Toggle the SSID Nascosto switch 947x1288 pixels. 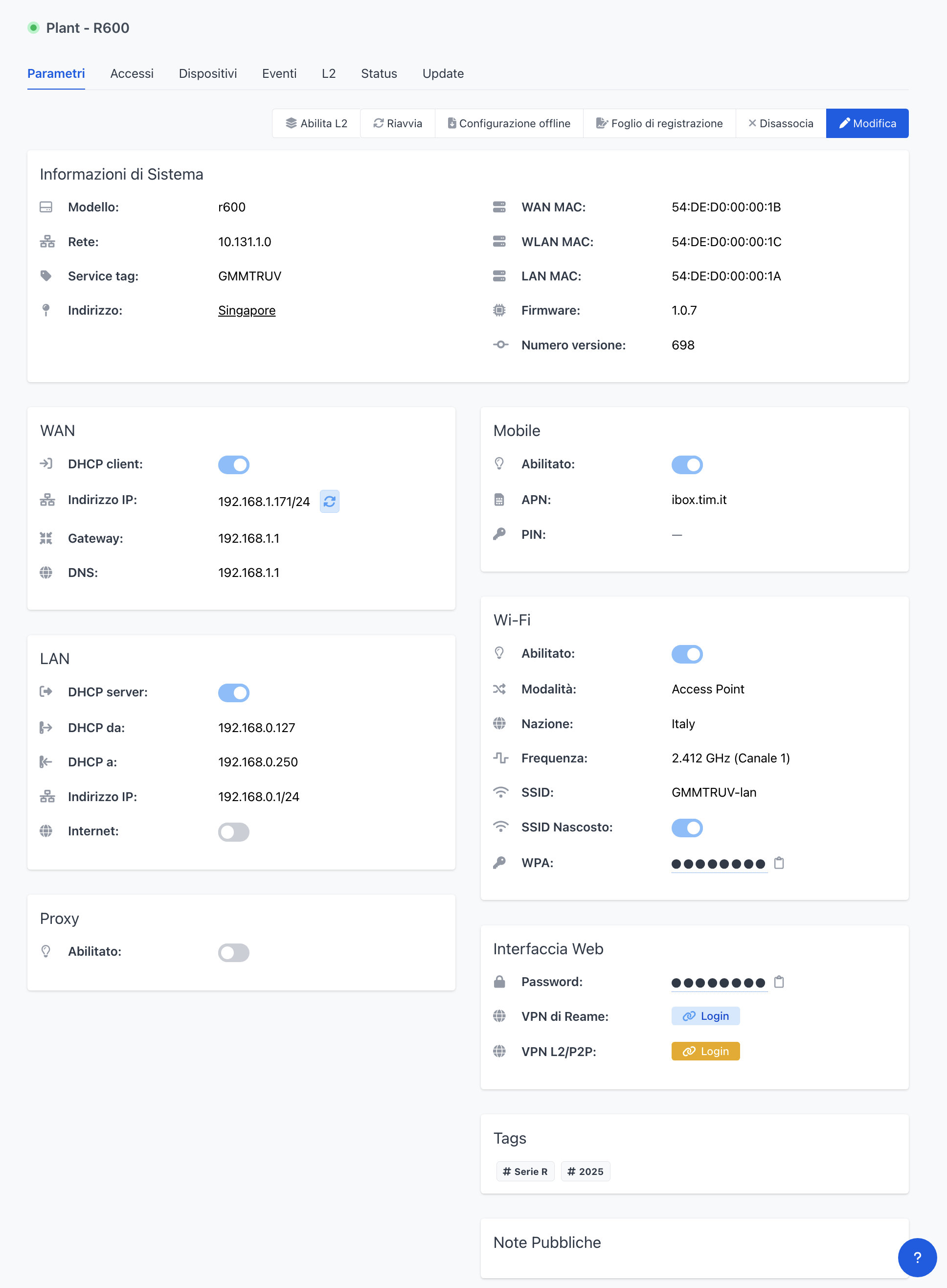click(687, 828)
